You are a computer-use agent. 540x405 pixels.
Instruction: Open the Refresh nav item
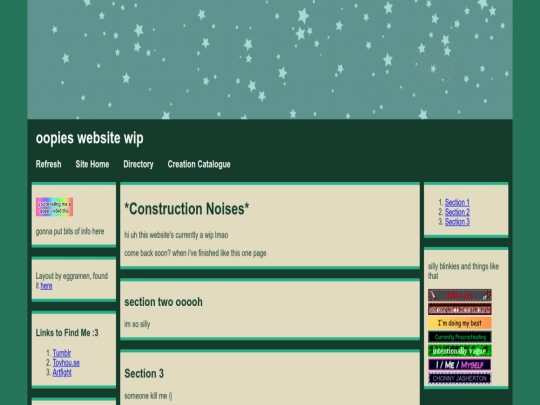49,164
